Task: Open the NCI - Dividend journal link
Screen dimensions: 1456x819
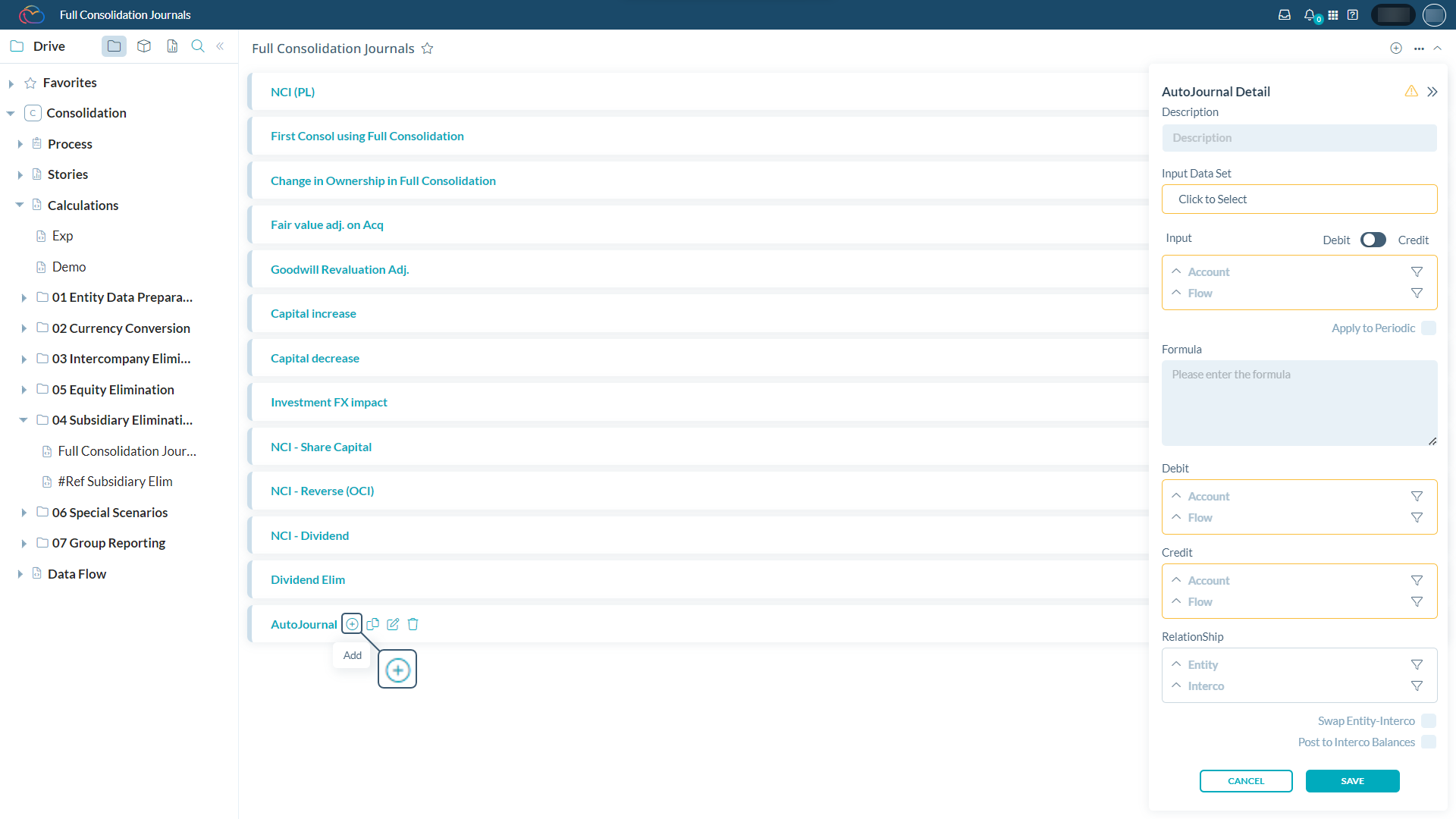Action: [309, 535]
